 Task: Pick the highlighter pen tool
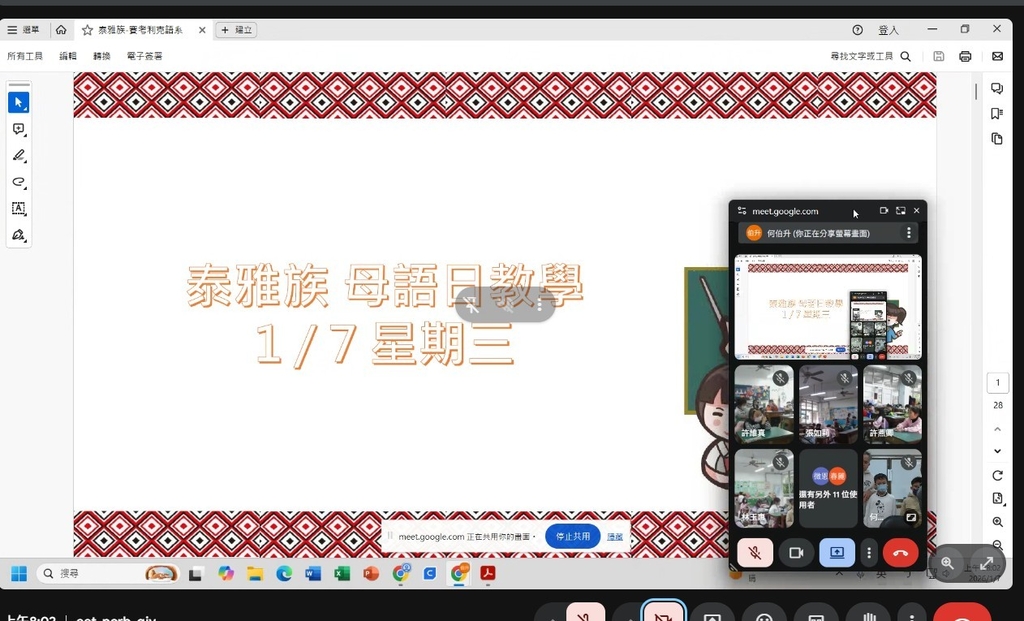click(x=18, y=156)
